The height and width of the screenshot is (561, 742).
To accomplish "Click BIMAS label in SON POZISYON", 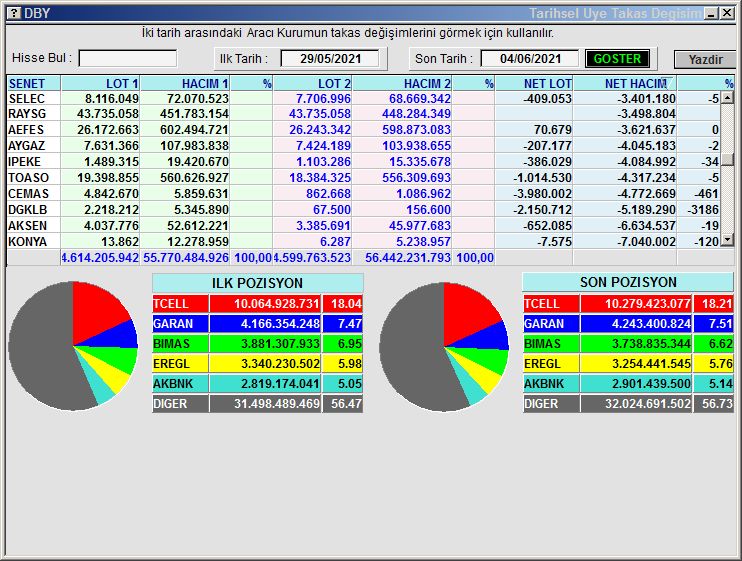I will [551, 344].
